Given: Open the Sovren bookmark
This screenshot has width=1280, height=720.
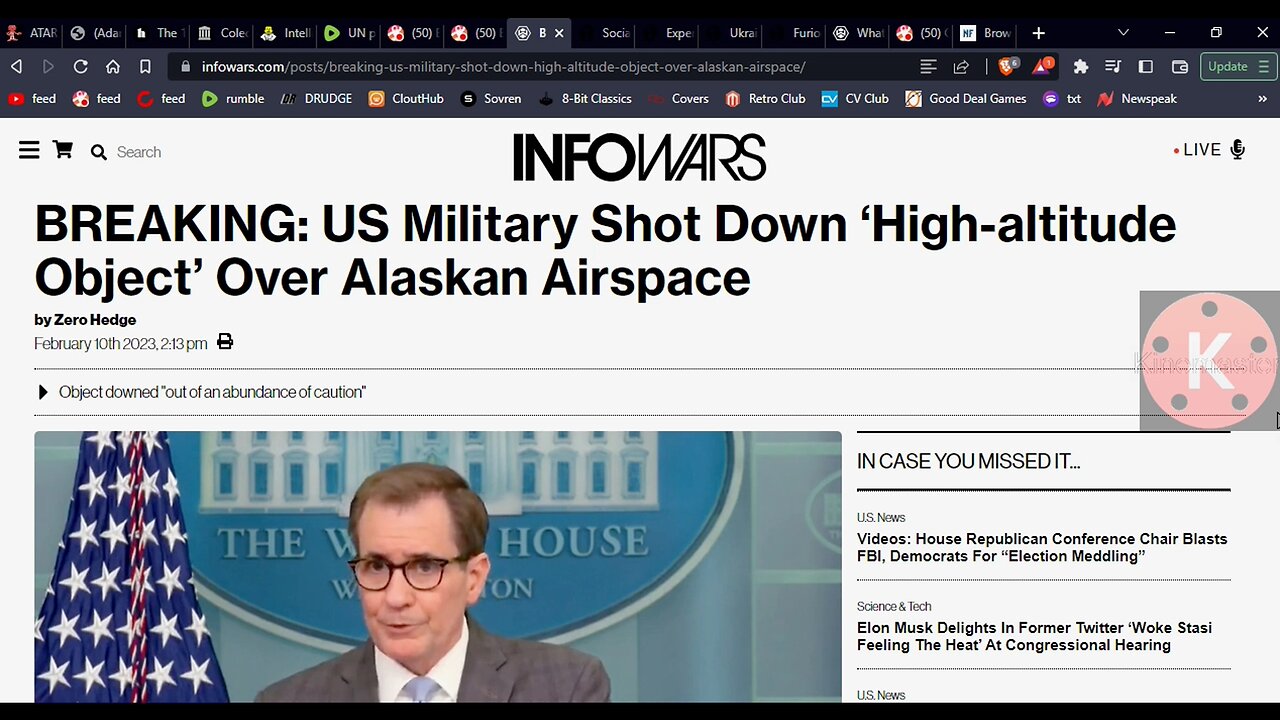Looking at the screenshot, I should pos(491,99).
